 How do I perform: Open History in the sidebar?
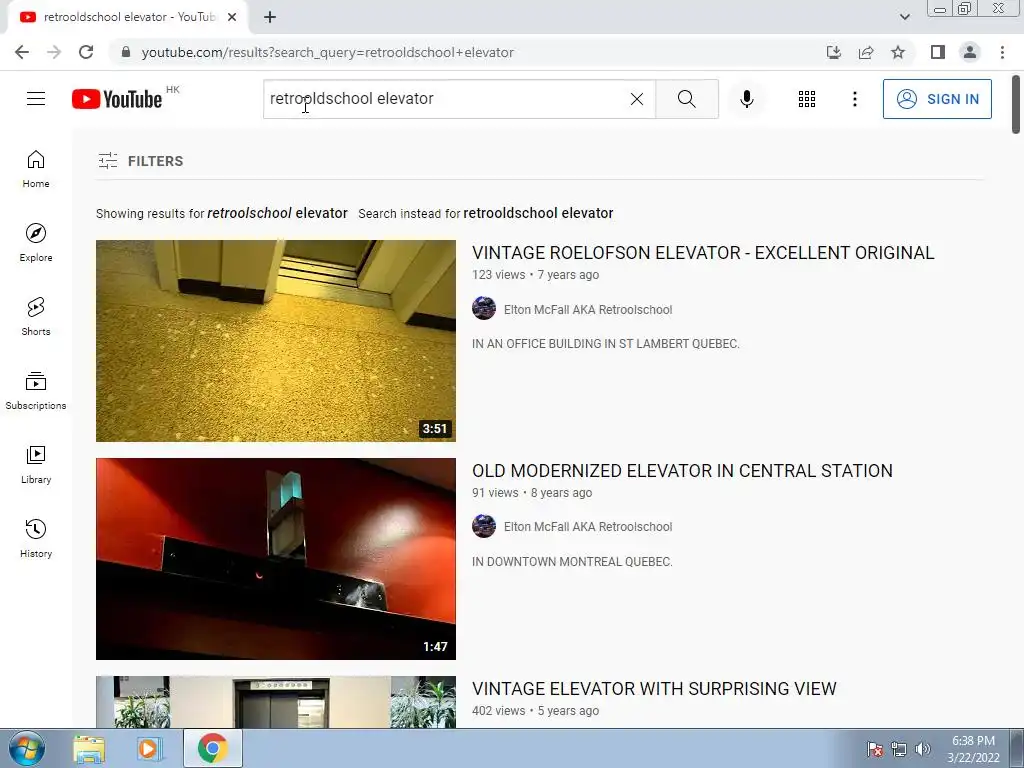tap(36, 538)
